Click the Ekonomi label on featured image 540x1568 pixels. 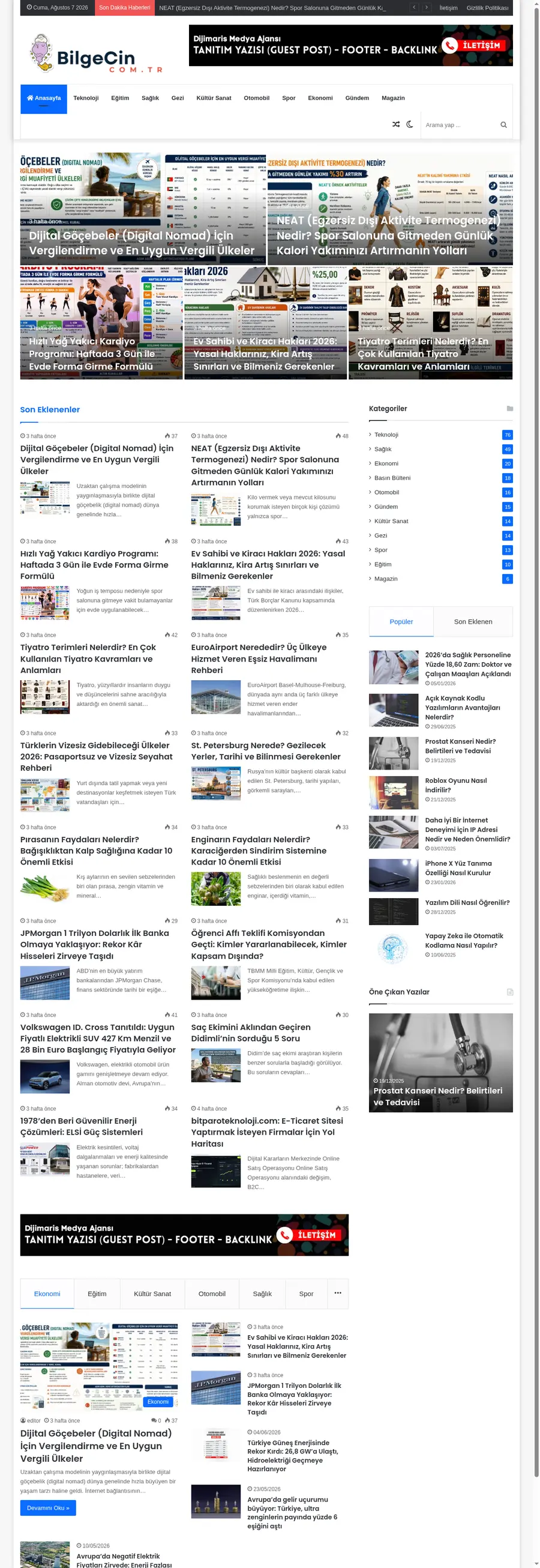click(x=157, y=1402)
